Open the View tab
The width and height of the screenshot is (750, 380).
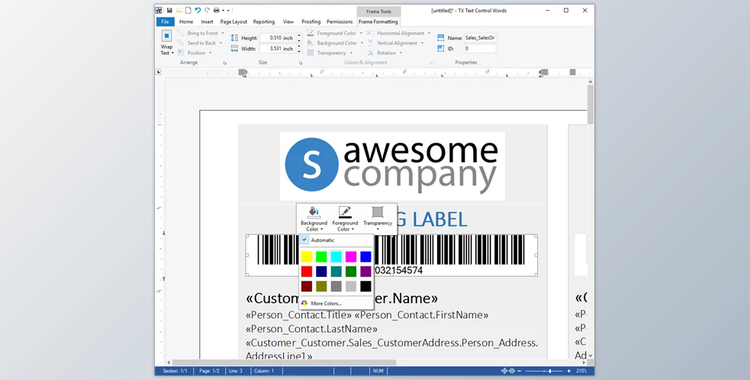pos(288,22)
